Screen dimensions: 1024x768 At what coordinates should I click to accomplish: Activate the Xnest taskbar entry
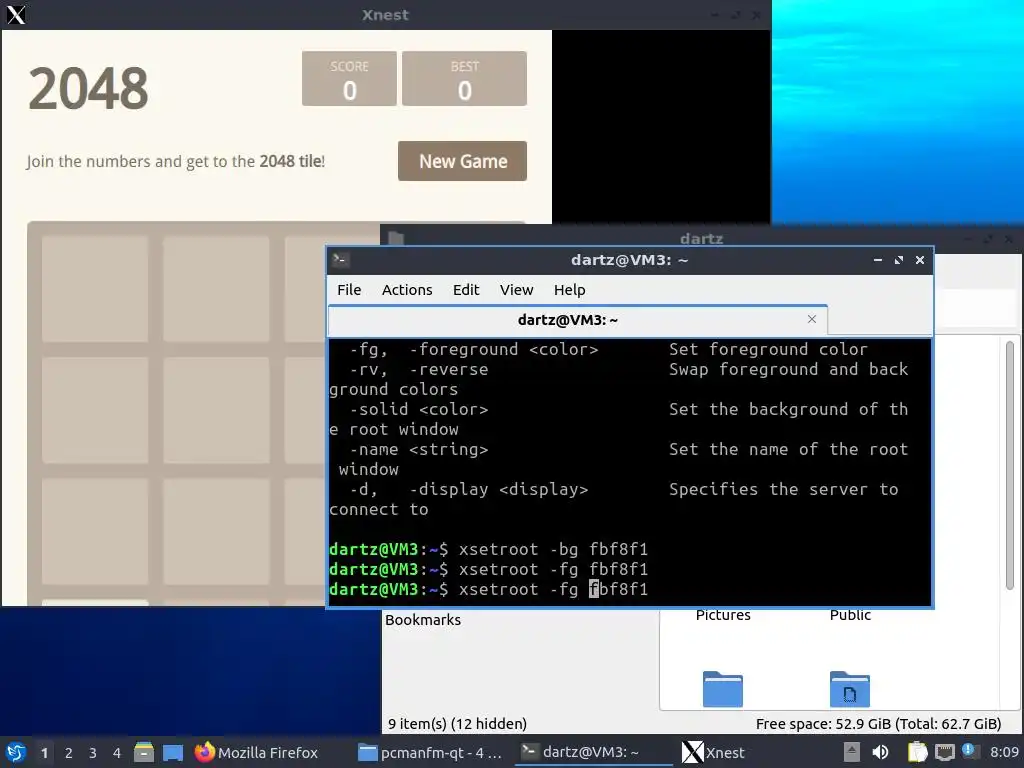[x=713, y=752]
